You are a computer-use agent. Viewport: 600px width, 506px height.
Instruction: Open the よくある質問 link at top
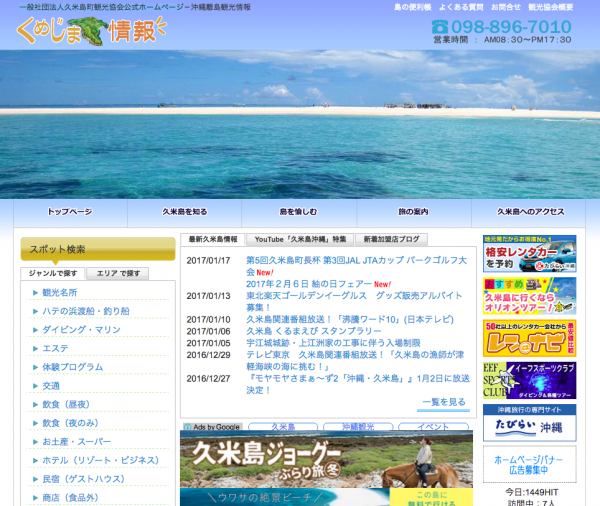[459, 7]
